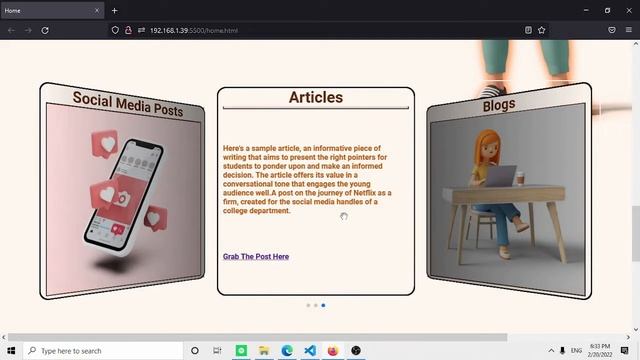Open a new tab with the plus button

click(x=115, y=11)
